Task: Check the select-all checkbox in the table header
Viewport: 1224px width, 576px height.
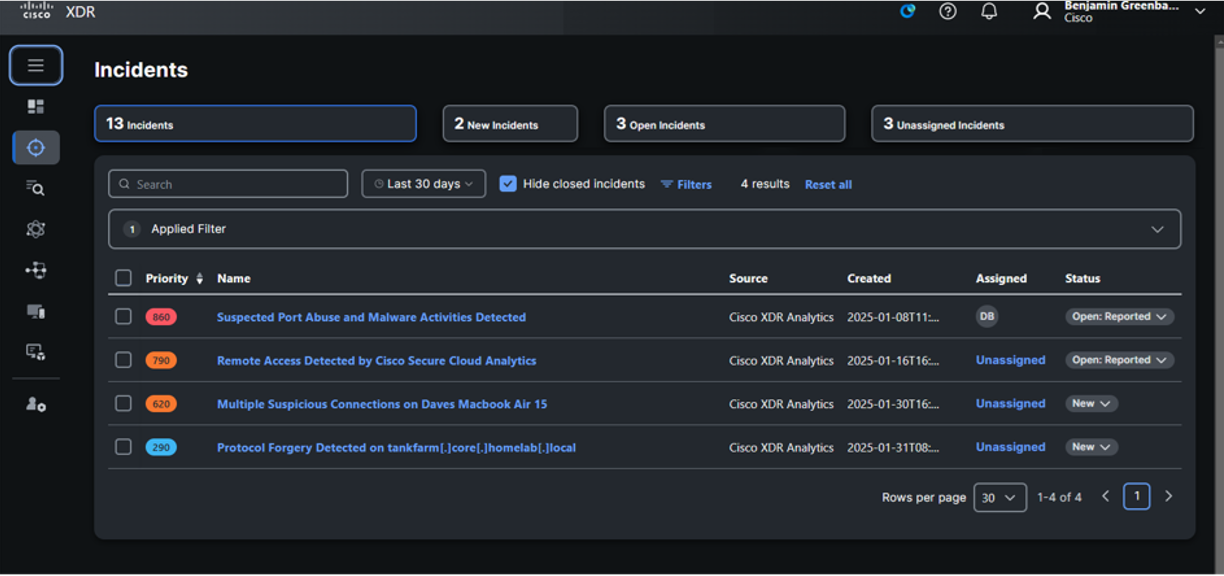Action: point(124,278)
